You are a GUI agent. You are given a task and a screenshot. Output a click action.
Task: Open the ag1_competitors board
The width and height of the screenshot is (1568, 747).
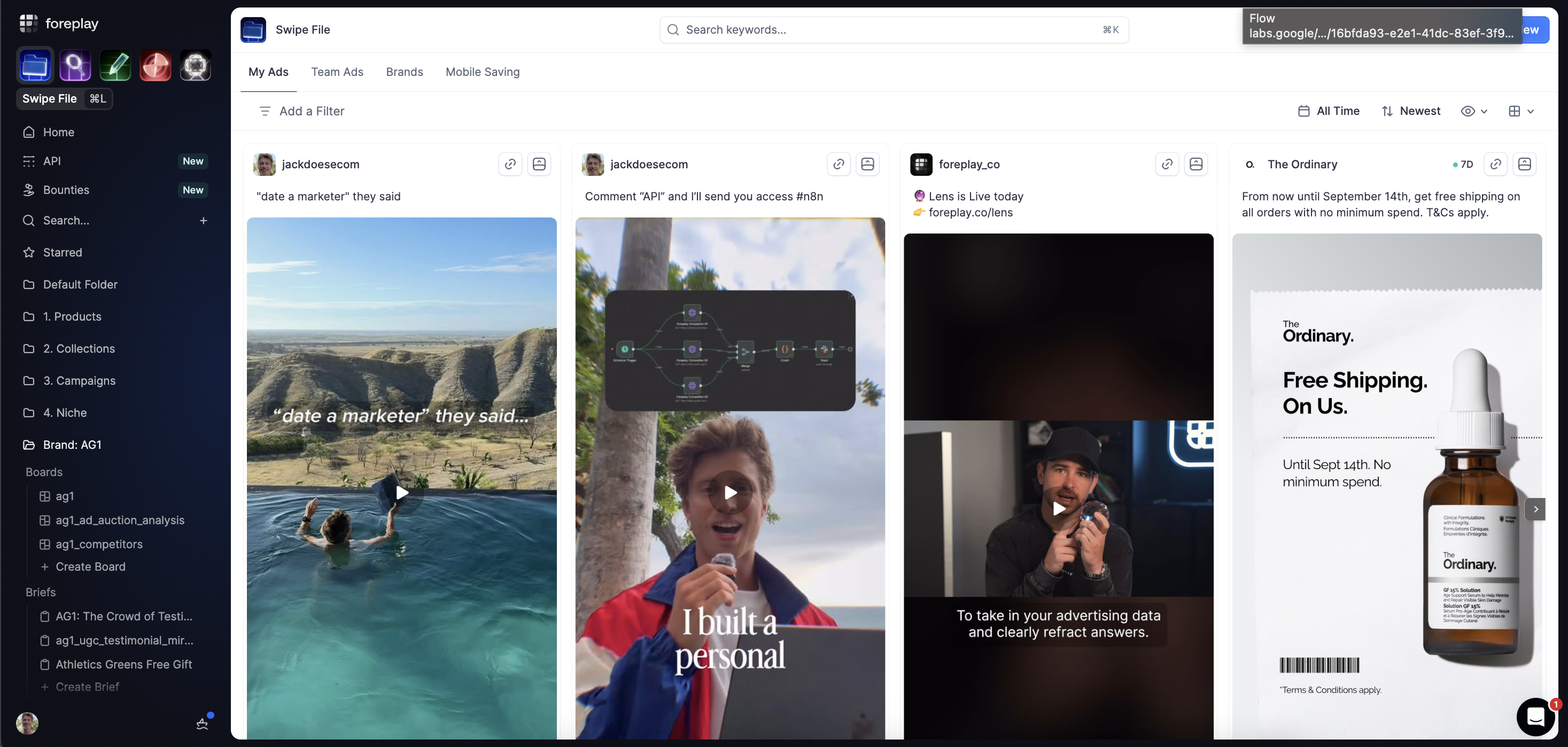[x=99, y=543]
